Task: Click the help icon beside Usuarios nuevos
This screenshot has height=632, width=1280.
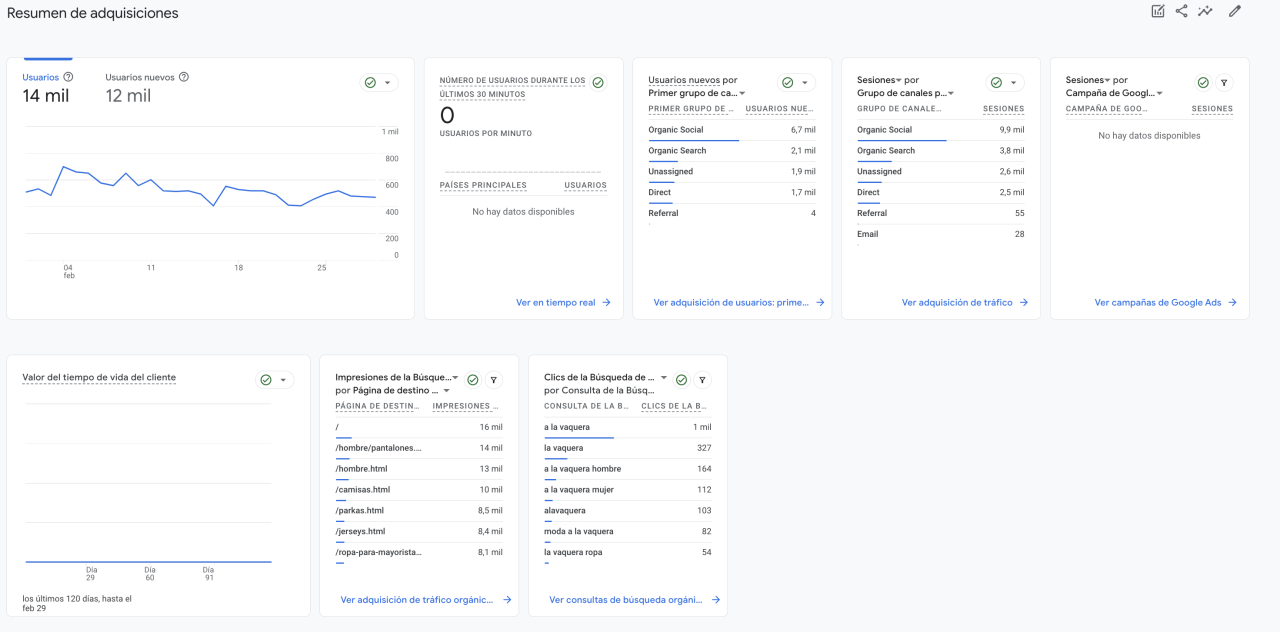Action: click(184, 77)
